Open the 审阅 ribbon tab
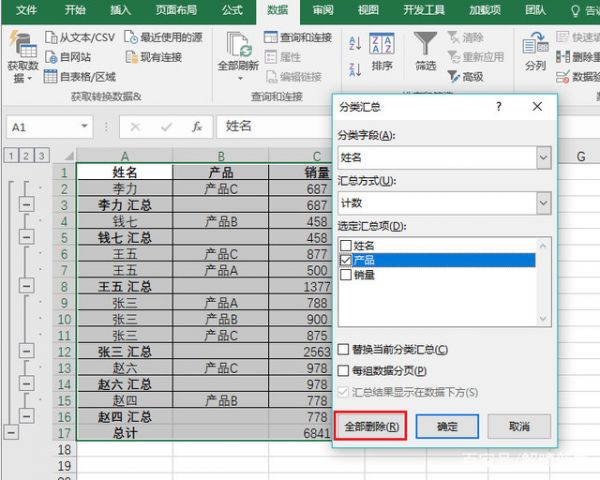 [322, 11]
